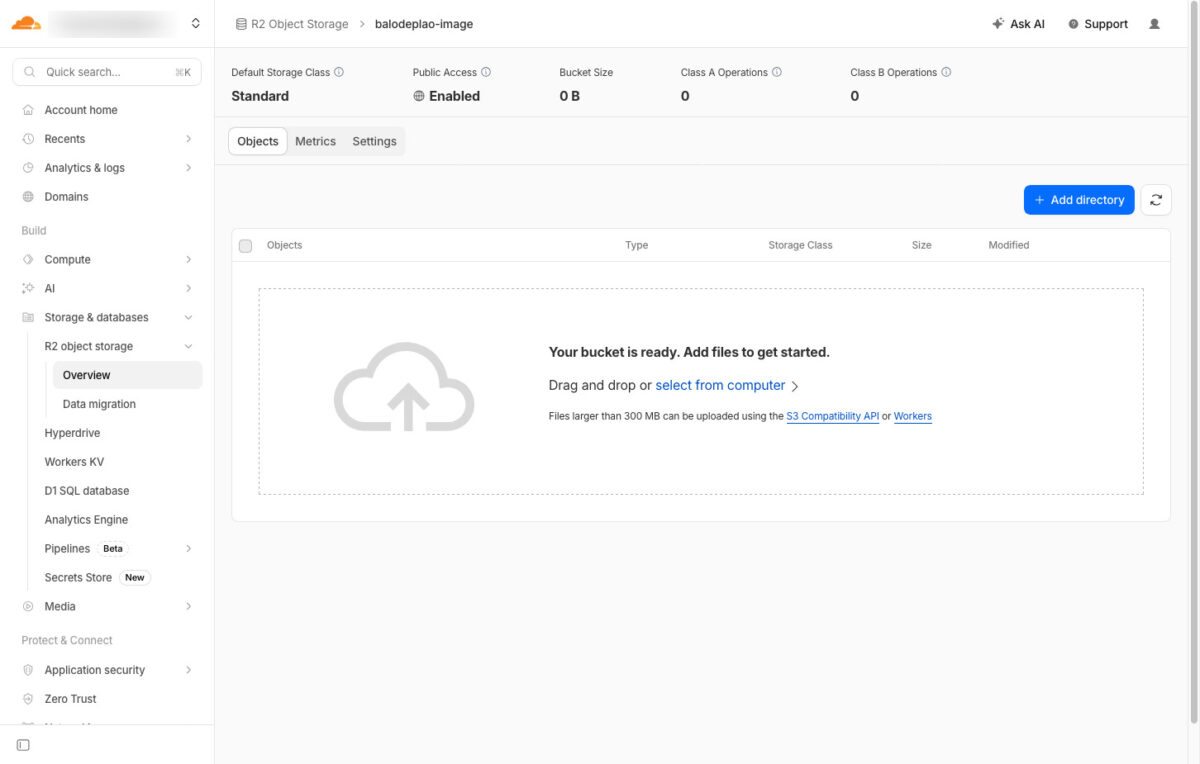Click the Cloudflare logo icon
The width and height of the screenshot is (1200, 764).
(x=26, y=23)
